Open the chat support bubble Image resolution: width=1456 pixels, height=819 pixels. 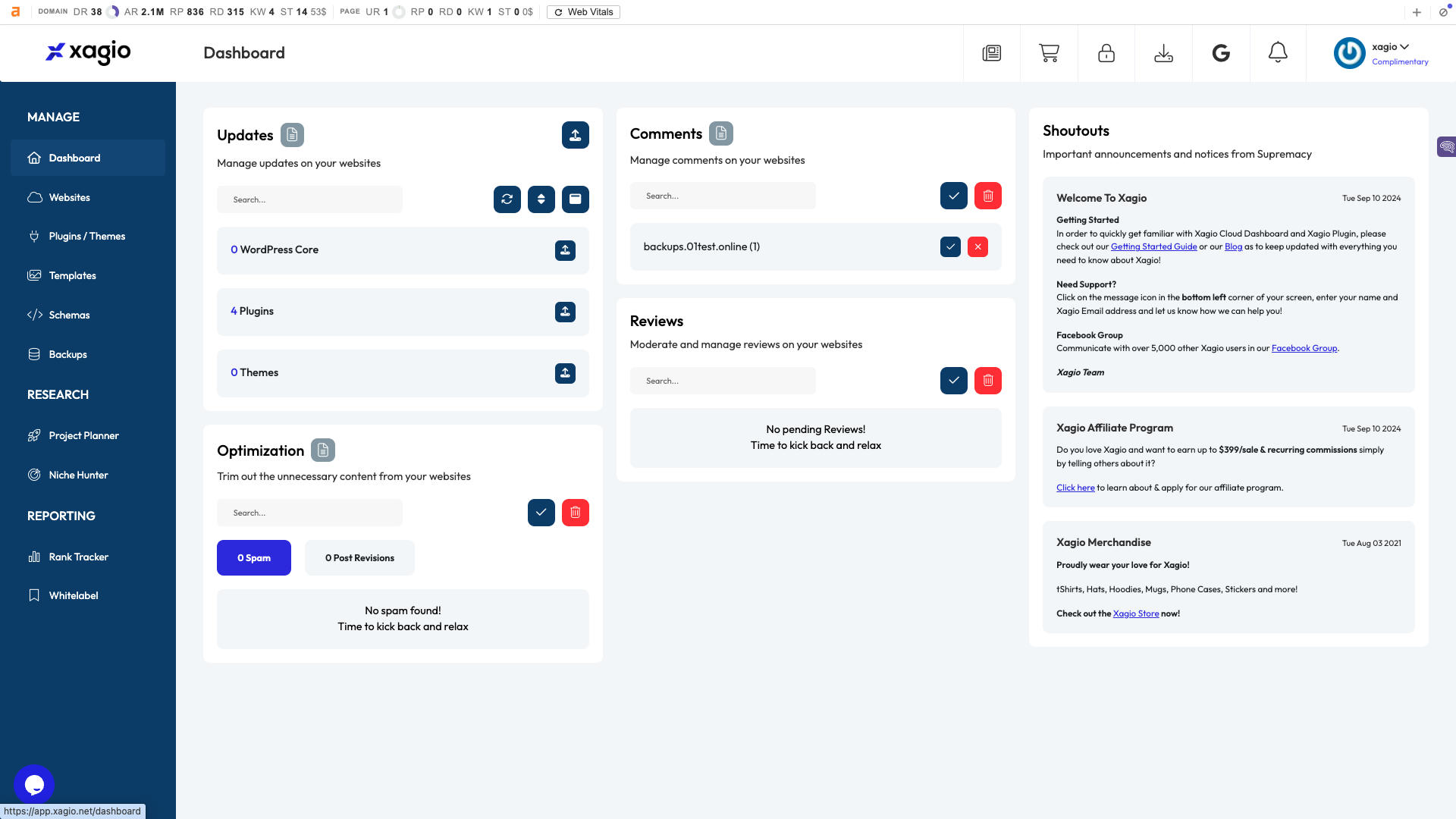34,785
